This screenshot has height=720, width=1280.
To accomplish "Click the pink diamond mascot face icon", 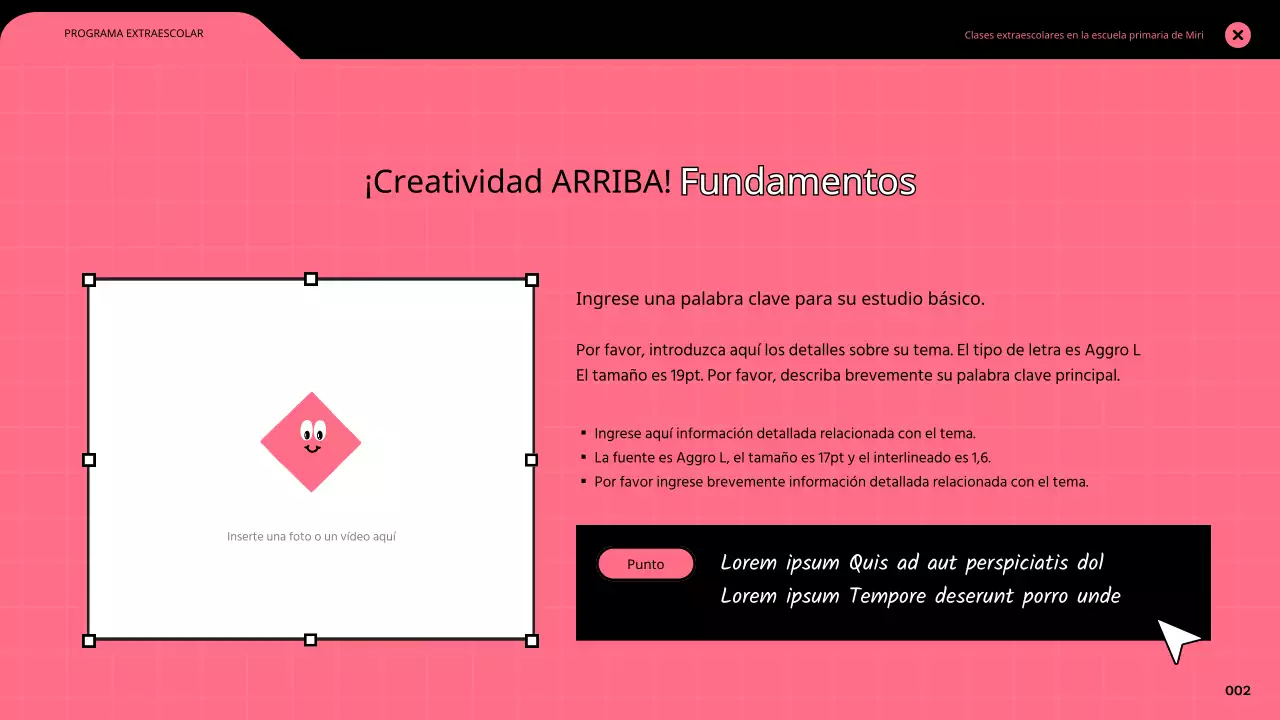I will (311, 441).
